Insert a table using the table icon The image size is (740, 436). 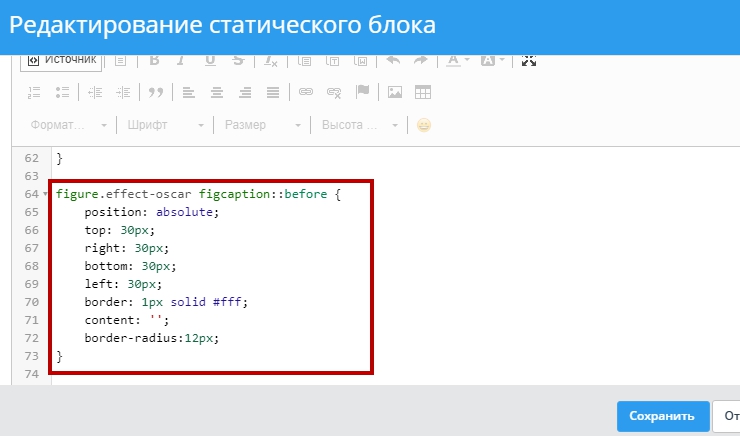[423, 92]
